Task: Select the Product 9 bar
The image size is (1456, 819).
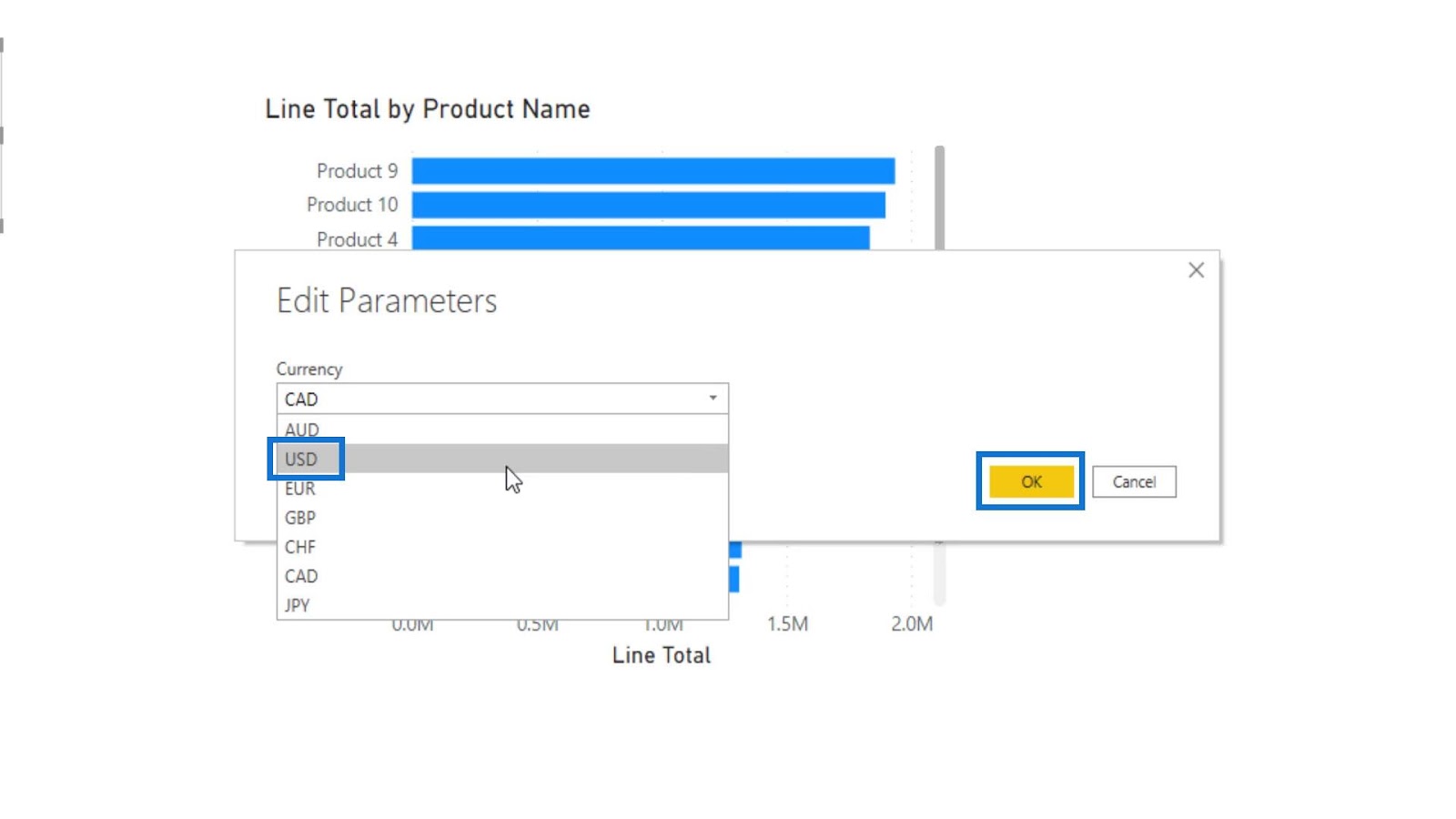Action: [x=652, y=171]
